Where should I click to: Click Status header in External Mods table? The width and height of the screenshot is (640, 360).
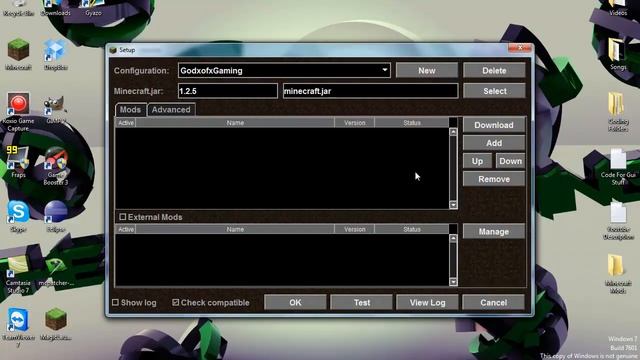point(411,229)
